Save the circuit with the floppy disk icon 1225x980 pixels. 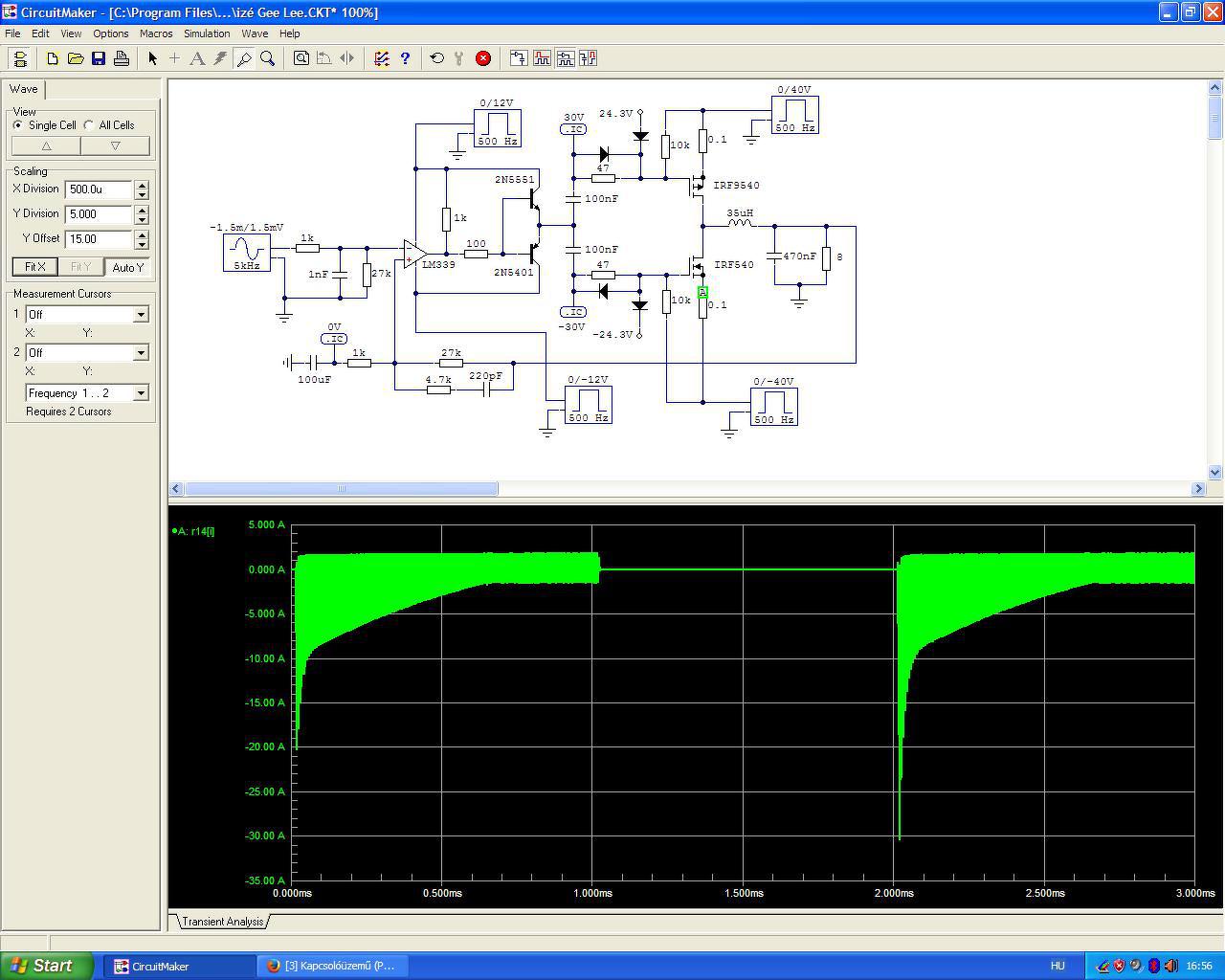tap(99, 58)
